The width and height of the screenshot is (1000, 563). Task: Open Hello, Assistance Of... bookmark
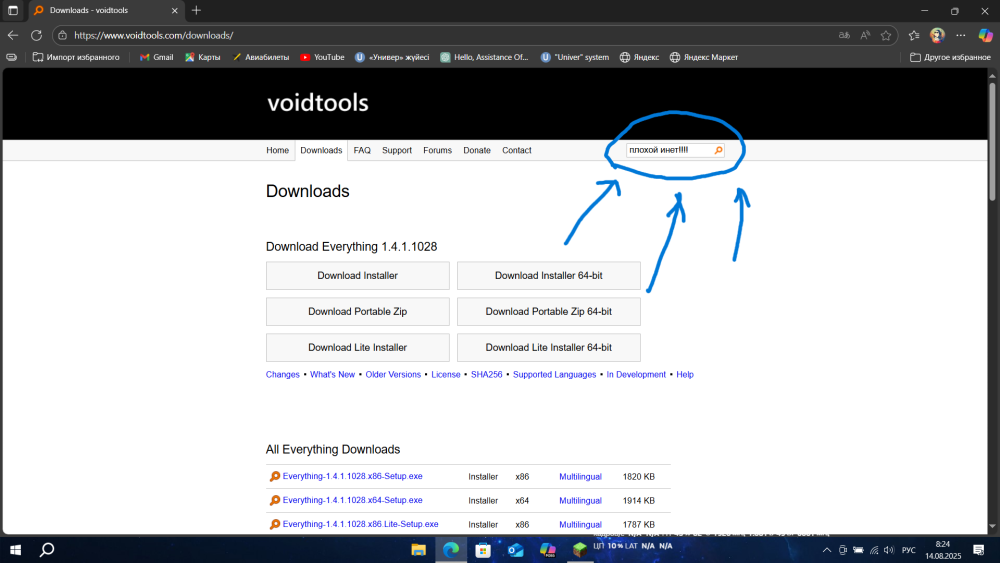coord(485,57)
